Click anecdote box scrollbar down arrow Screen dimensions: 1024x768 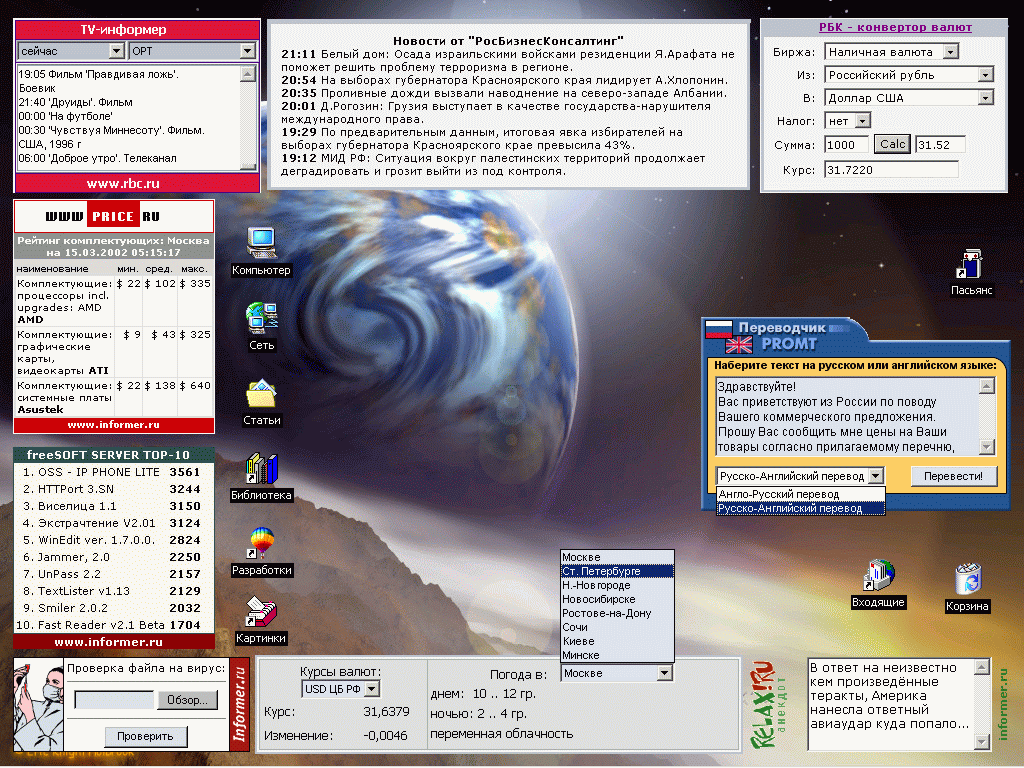982,742
